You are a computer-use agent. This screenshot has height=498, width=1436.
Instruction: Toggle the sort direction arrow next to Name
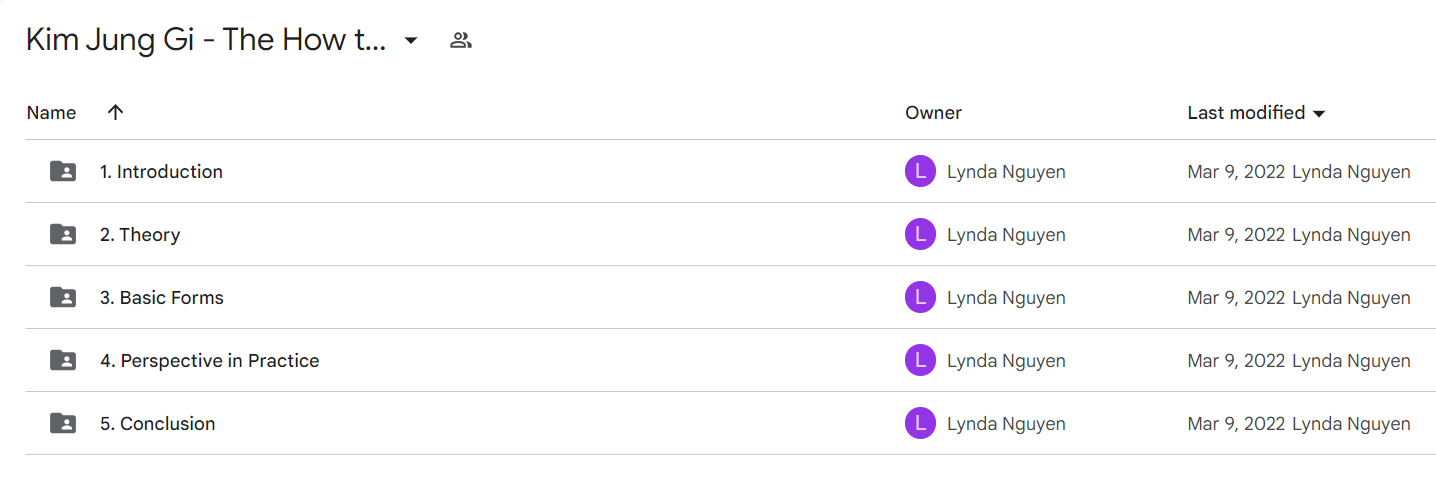pos(115,112)
